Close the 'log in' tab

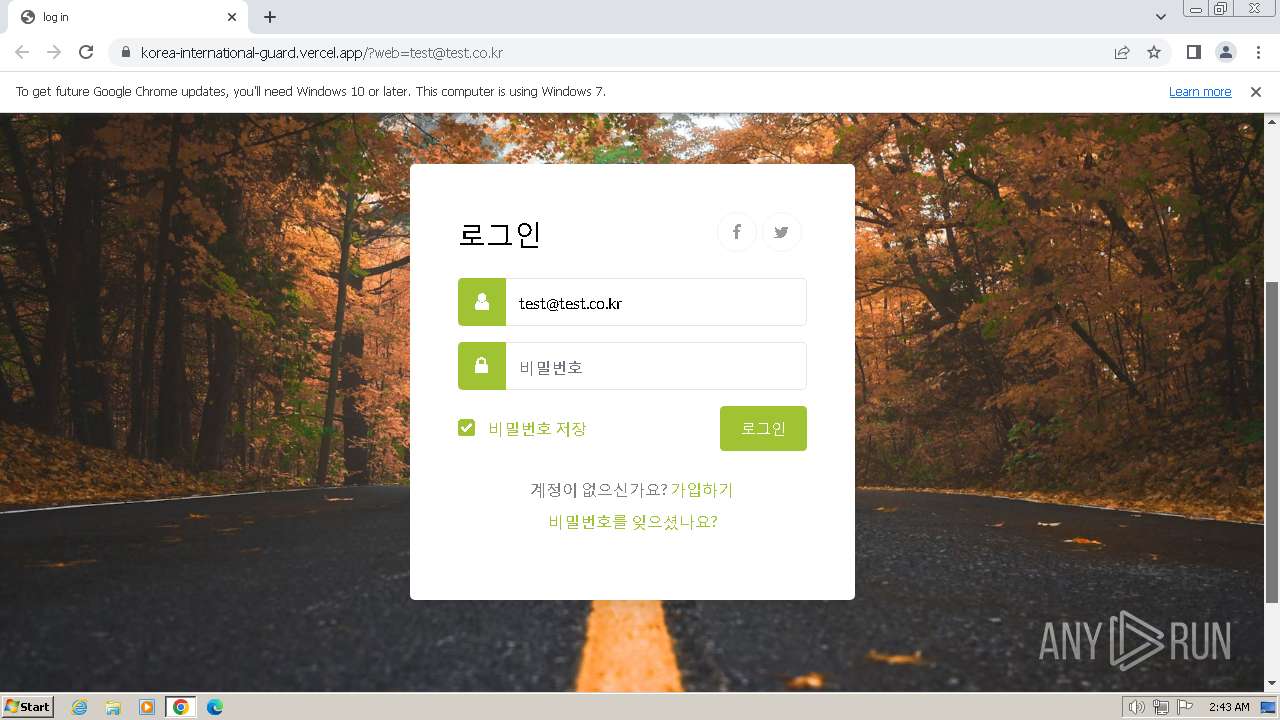coord(232,17)
